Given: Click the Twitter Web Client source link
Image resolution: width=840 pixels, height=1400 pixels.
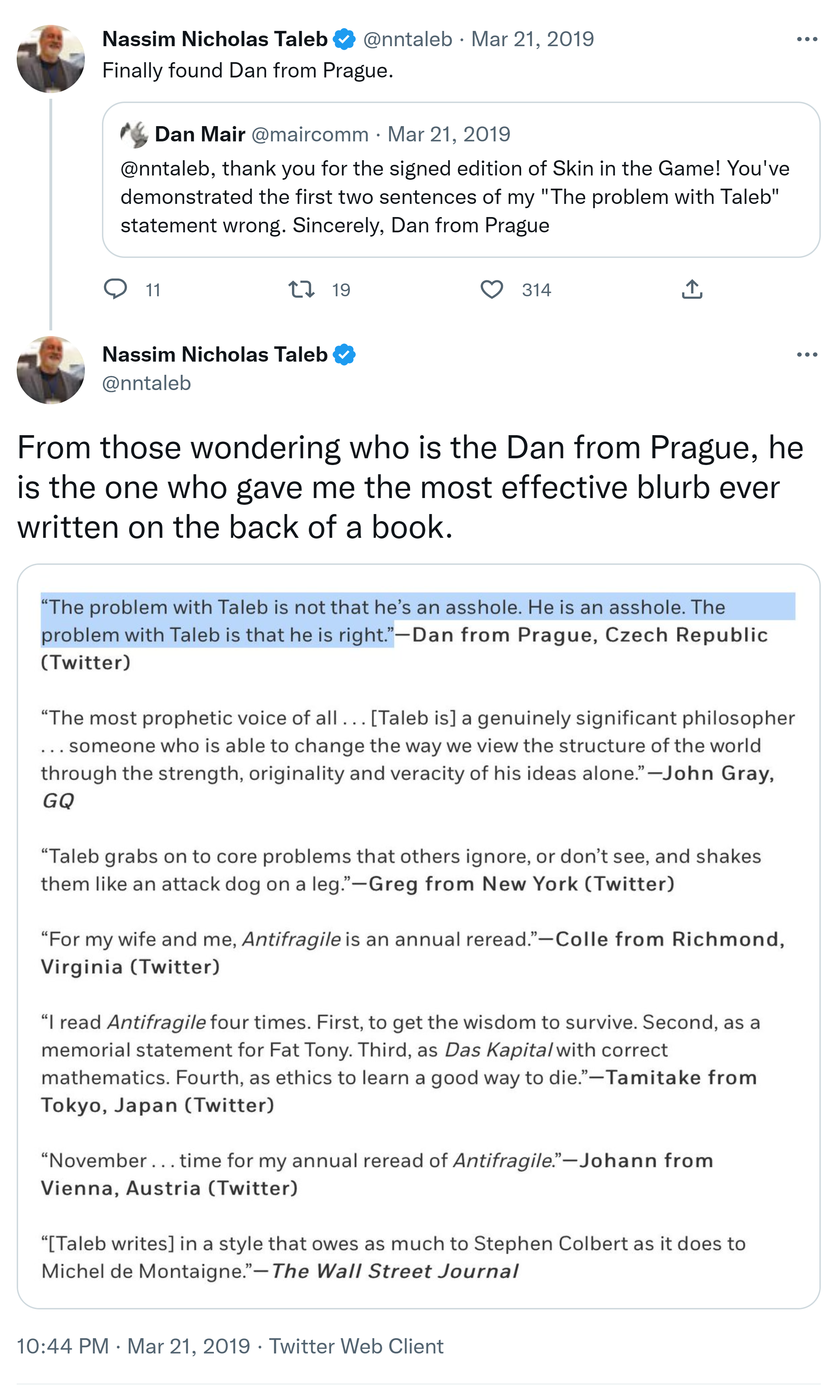Looking at the screenshot, I should tap(356, 1346).
